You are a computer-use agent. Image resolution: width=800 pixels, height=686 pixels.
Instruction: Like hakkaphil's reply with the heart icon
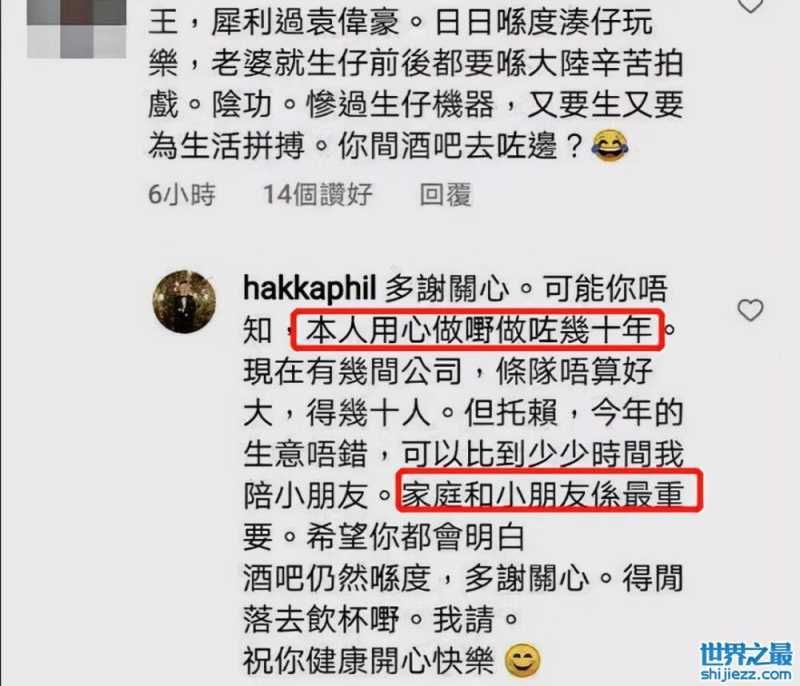pos(750,311)
